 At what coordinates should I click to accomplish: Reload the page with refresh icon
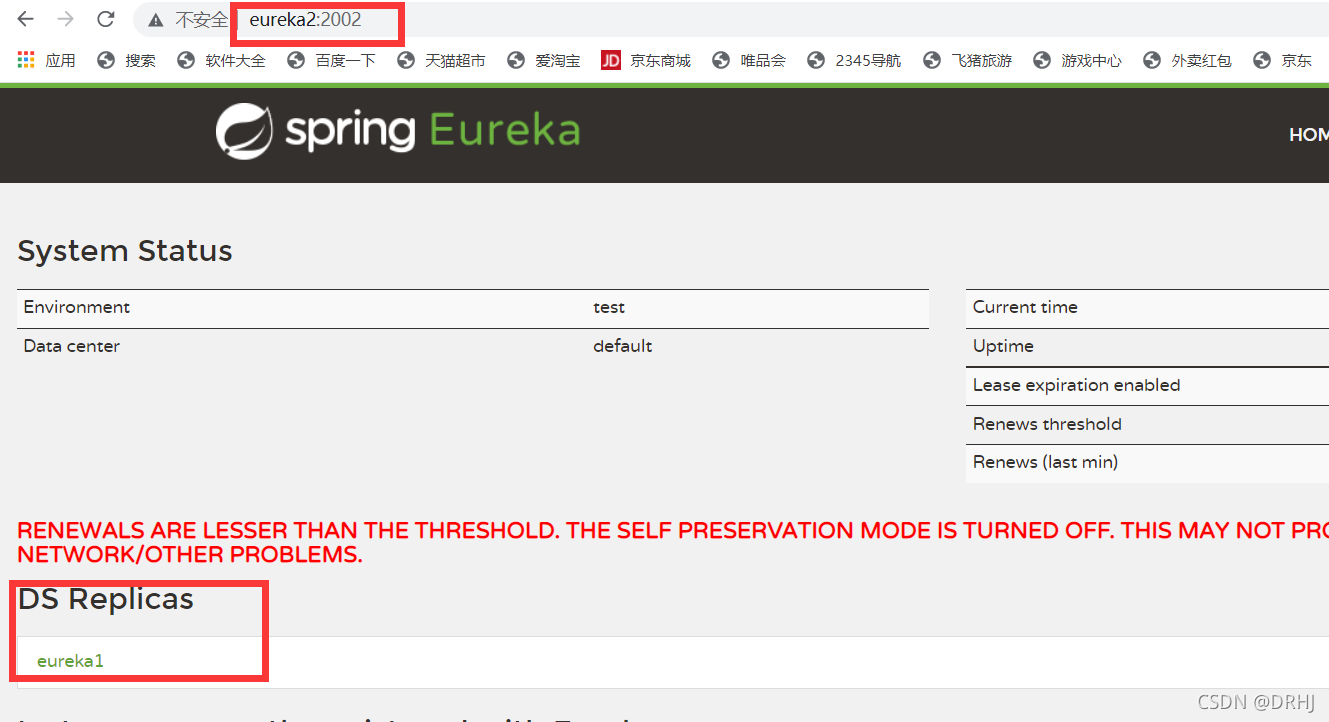click(x=105, y=19)
